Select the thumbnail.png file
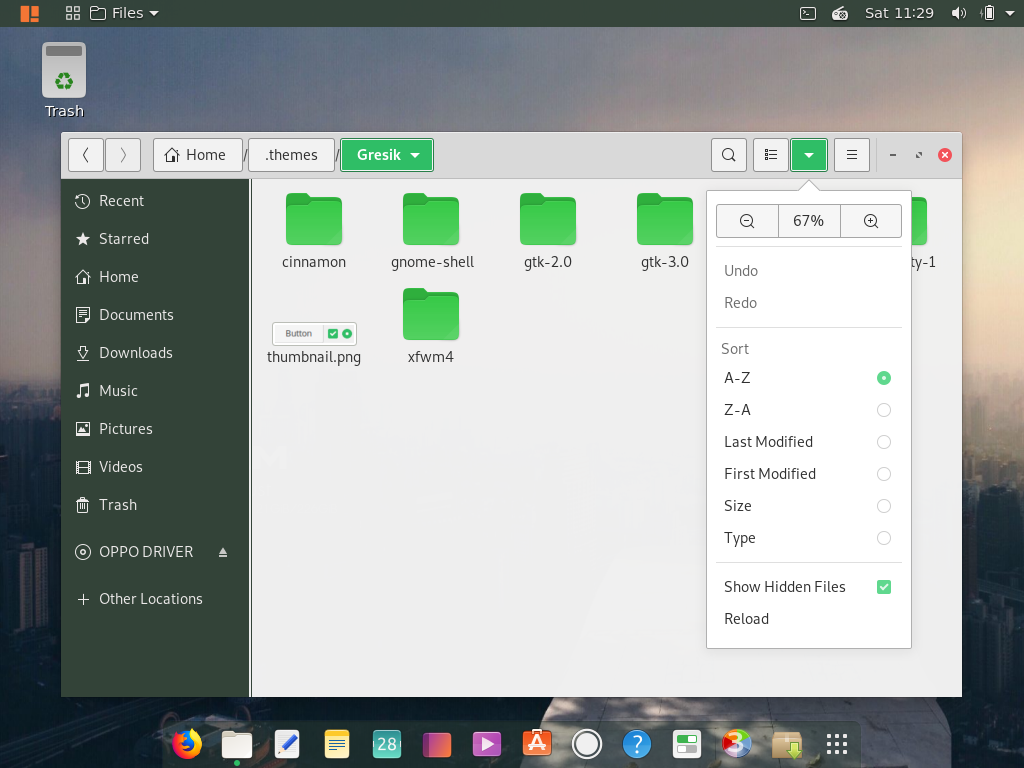 coord(314,343)
